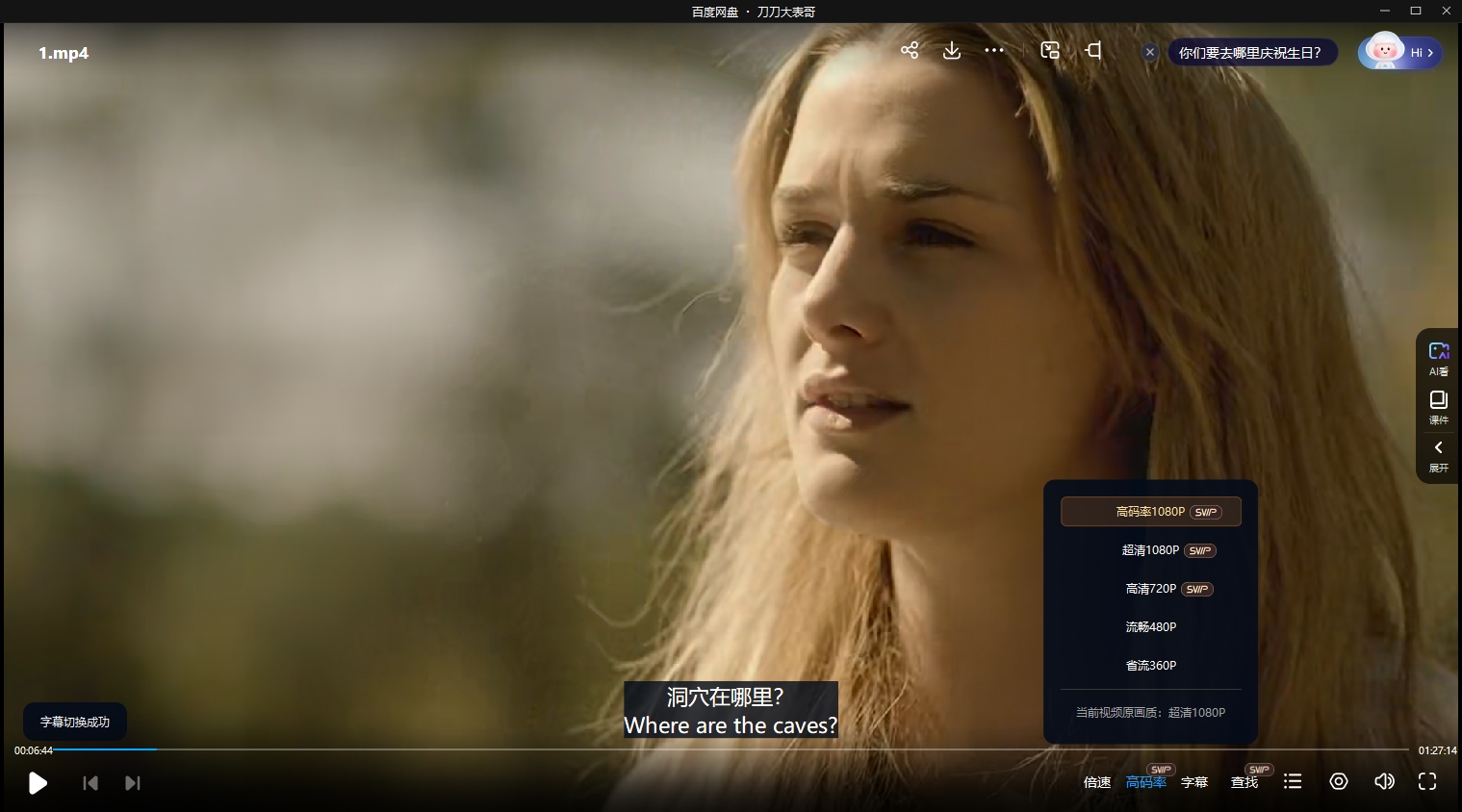
Task: Open the playlist list icon
Action: (x=1293, y=781)
